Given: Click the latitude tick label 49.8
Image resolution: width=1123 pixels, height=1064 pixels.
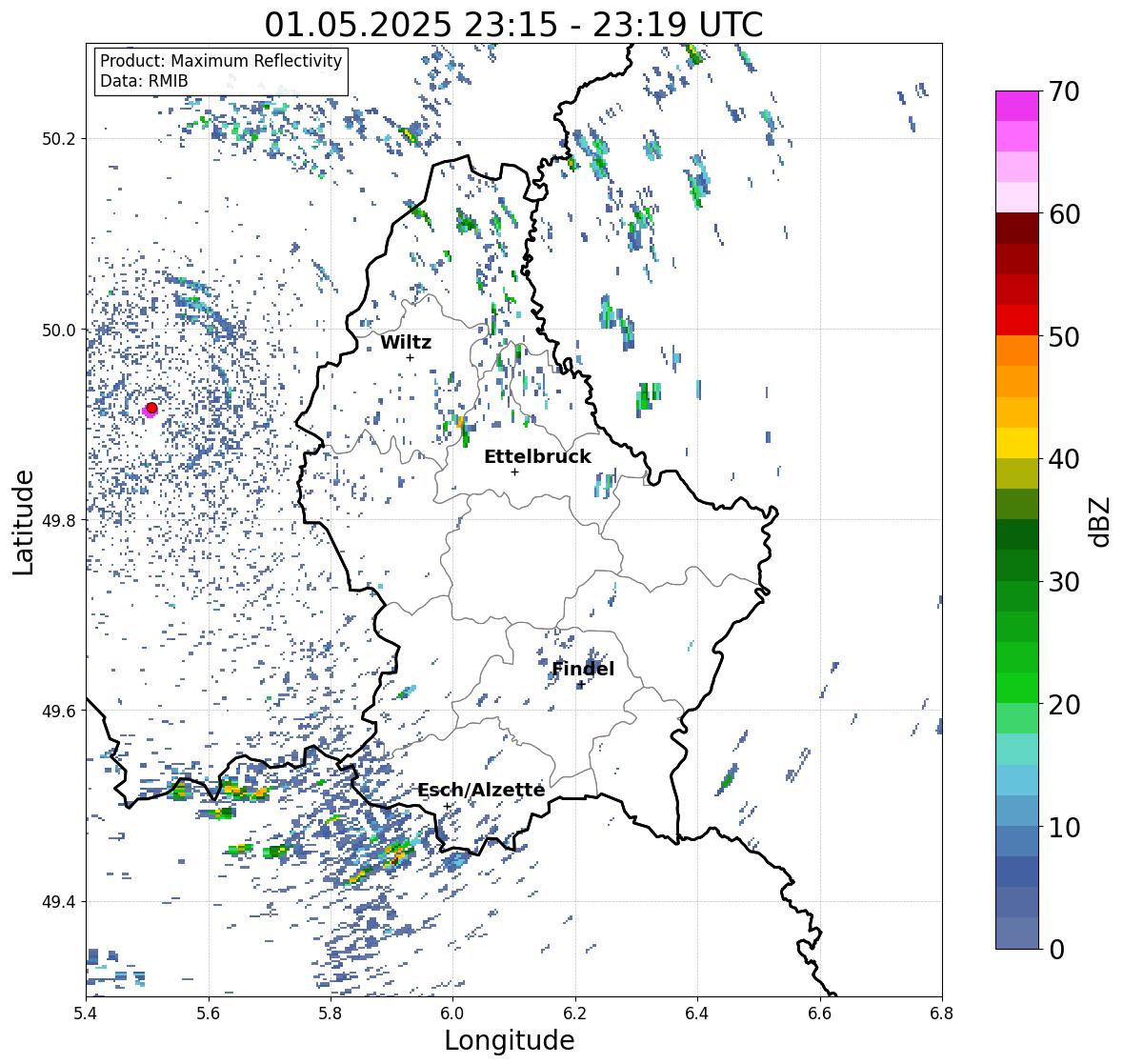Looking at the screenshot, I should pos(59,520).
